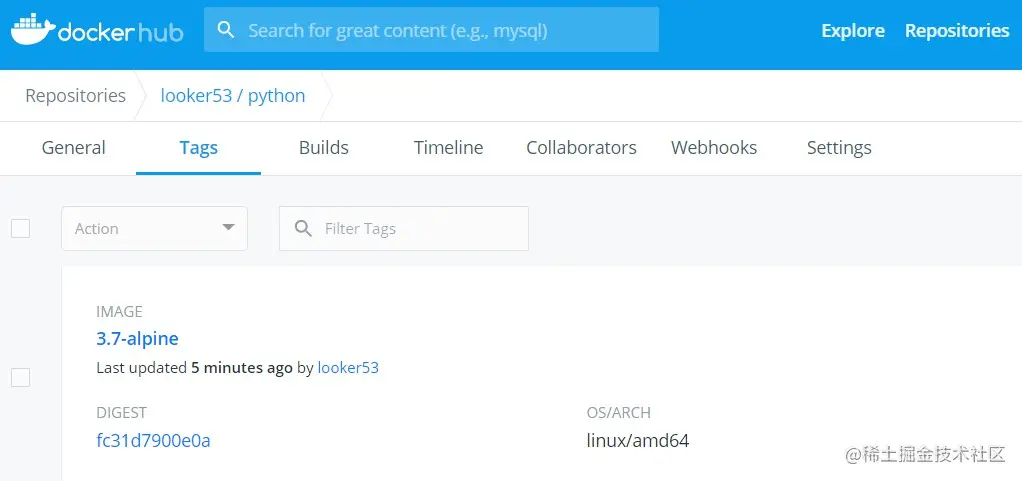The height and width of the screenshot is (481, 1022).
Task: Switch to the General tab
Action: pos(74,148)
